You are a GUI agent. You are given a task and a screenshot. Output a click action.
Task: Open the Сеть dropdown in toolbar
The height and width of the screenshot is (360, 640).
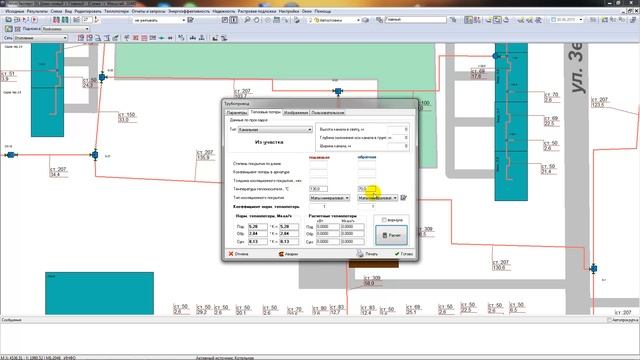pos(40,38)
